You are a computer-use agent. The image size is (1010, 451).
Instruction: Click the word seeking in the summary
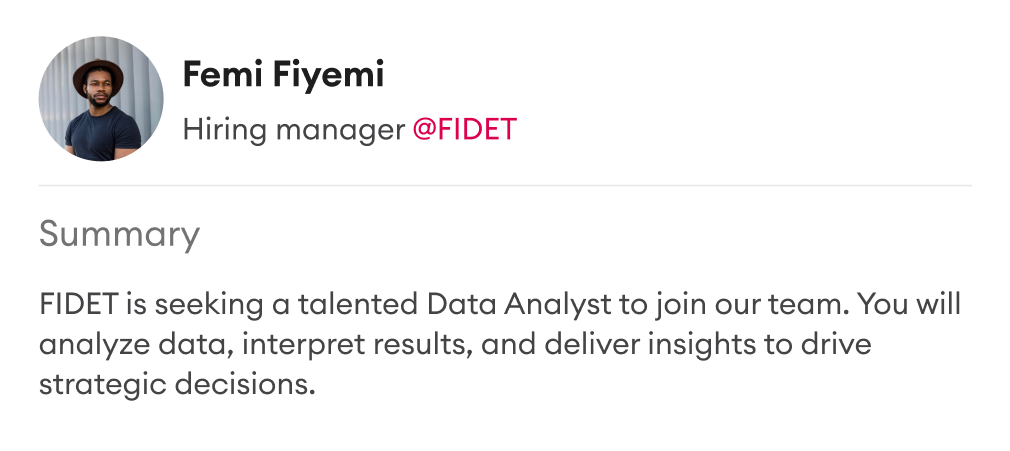[x=208, y=305]
